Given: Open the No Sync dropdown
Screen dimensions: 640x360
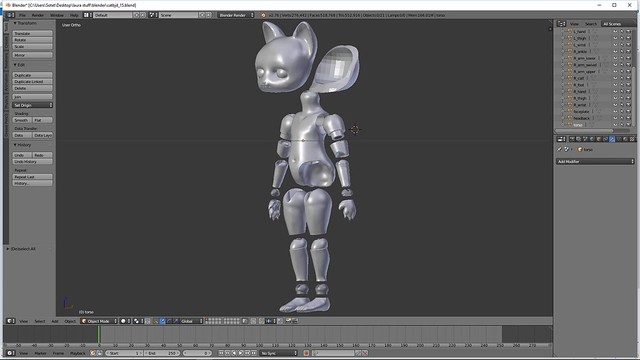Looking at the screenshot, I should tap(278, 353).
